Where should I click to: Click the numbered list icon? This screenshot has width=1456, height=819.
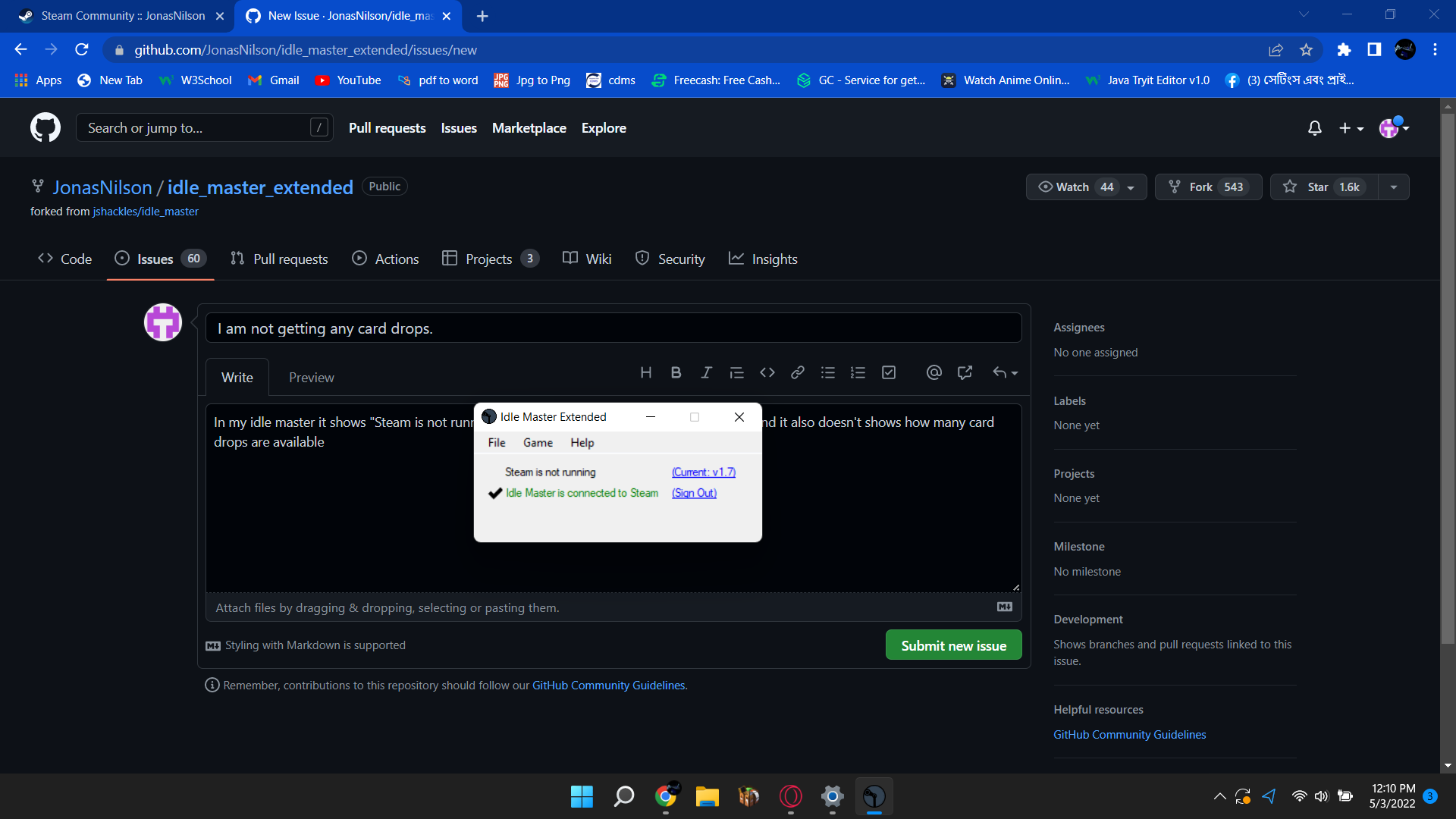coord(858,372)
